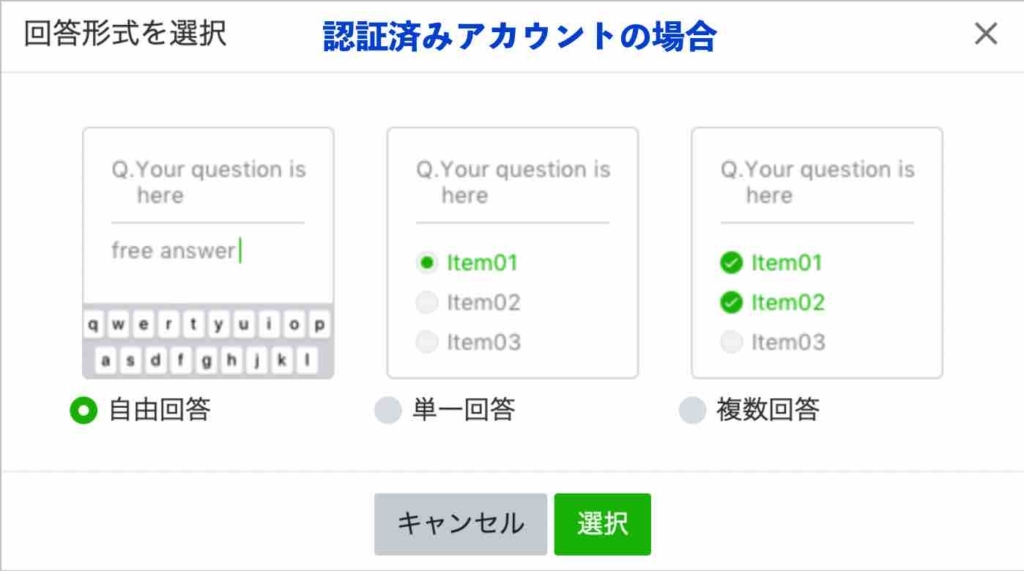
Task: Click the multiple answer preview thumbnail
Action: pos(816,252)
